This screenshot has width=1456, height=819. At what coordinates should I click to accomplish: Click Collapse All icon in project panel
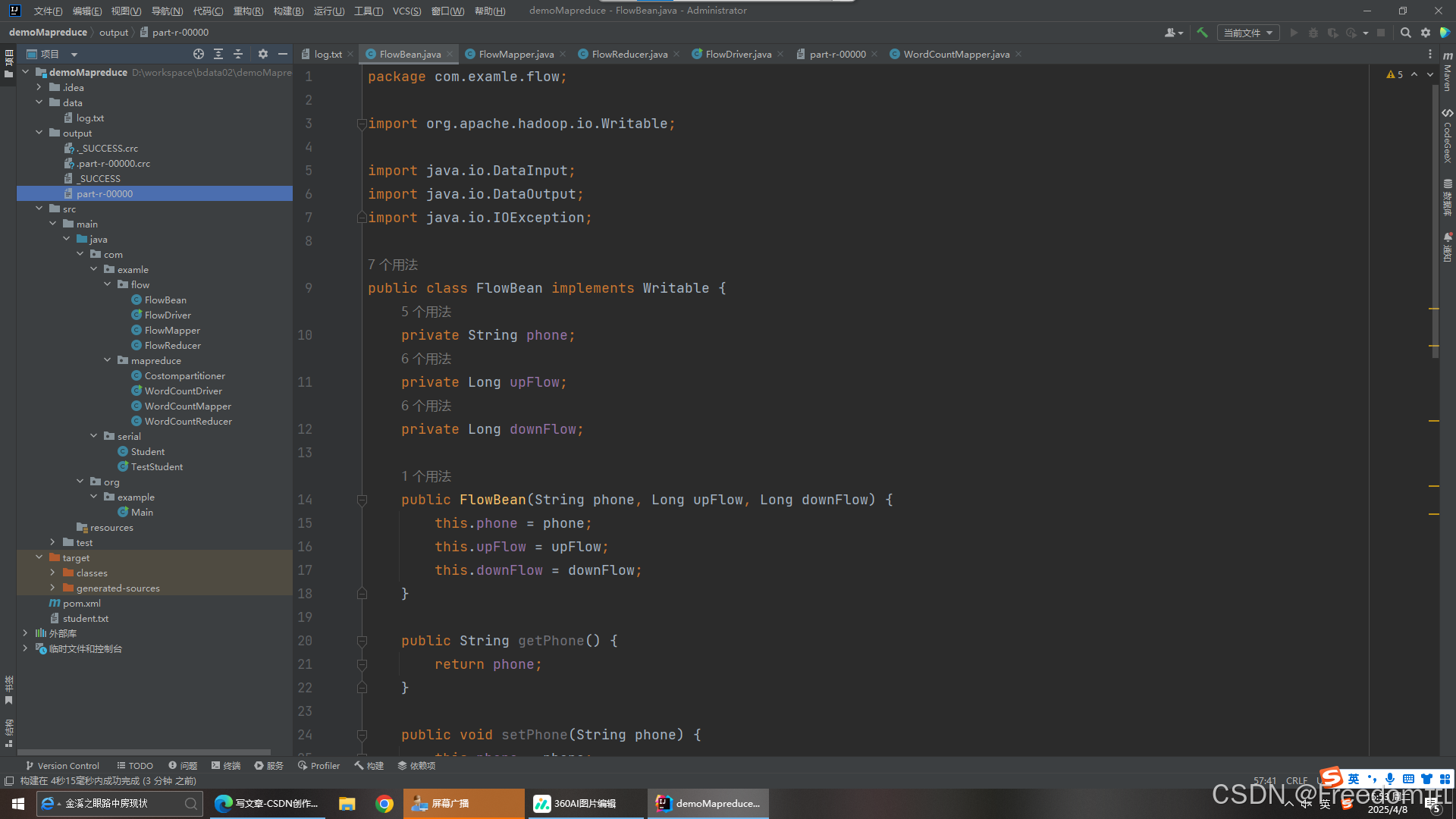pos(238,54)
